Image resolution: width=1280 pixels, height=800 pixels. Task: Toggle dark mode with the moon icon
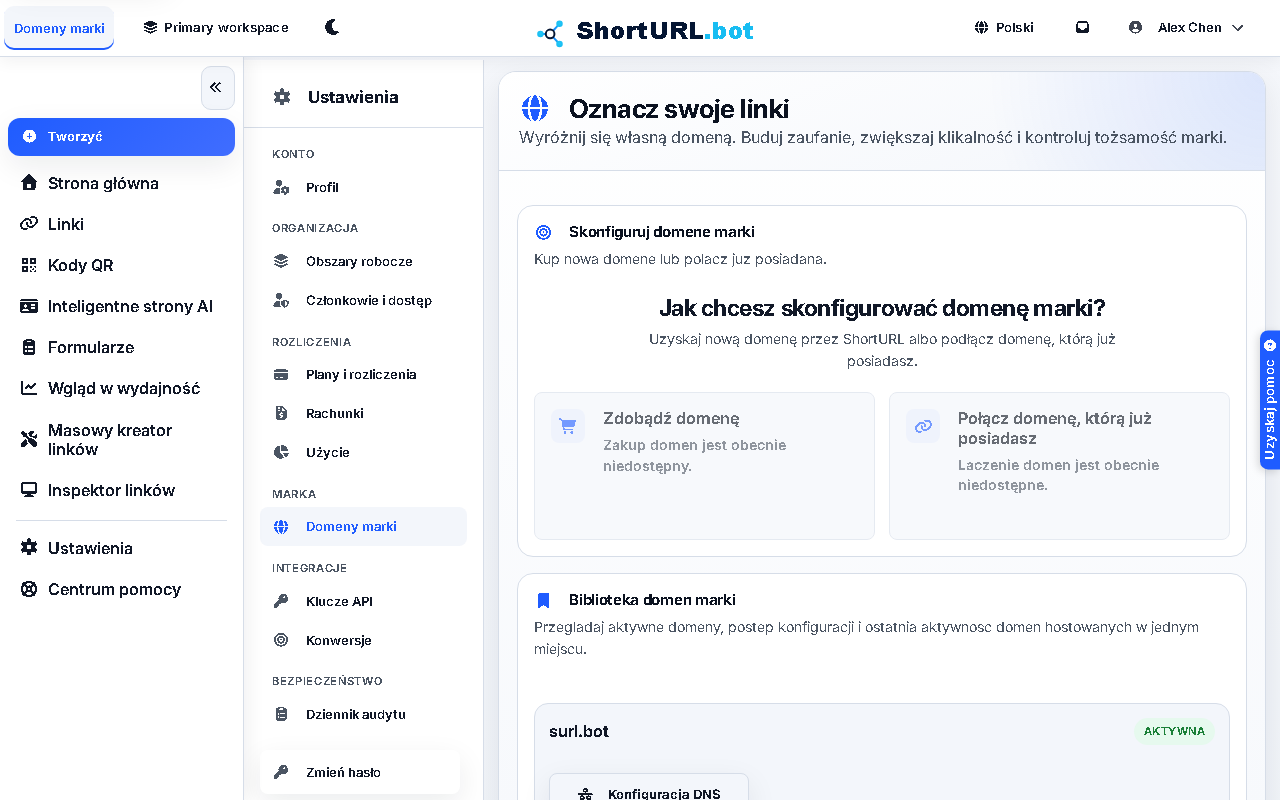point(332,28)
